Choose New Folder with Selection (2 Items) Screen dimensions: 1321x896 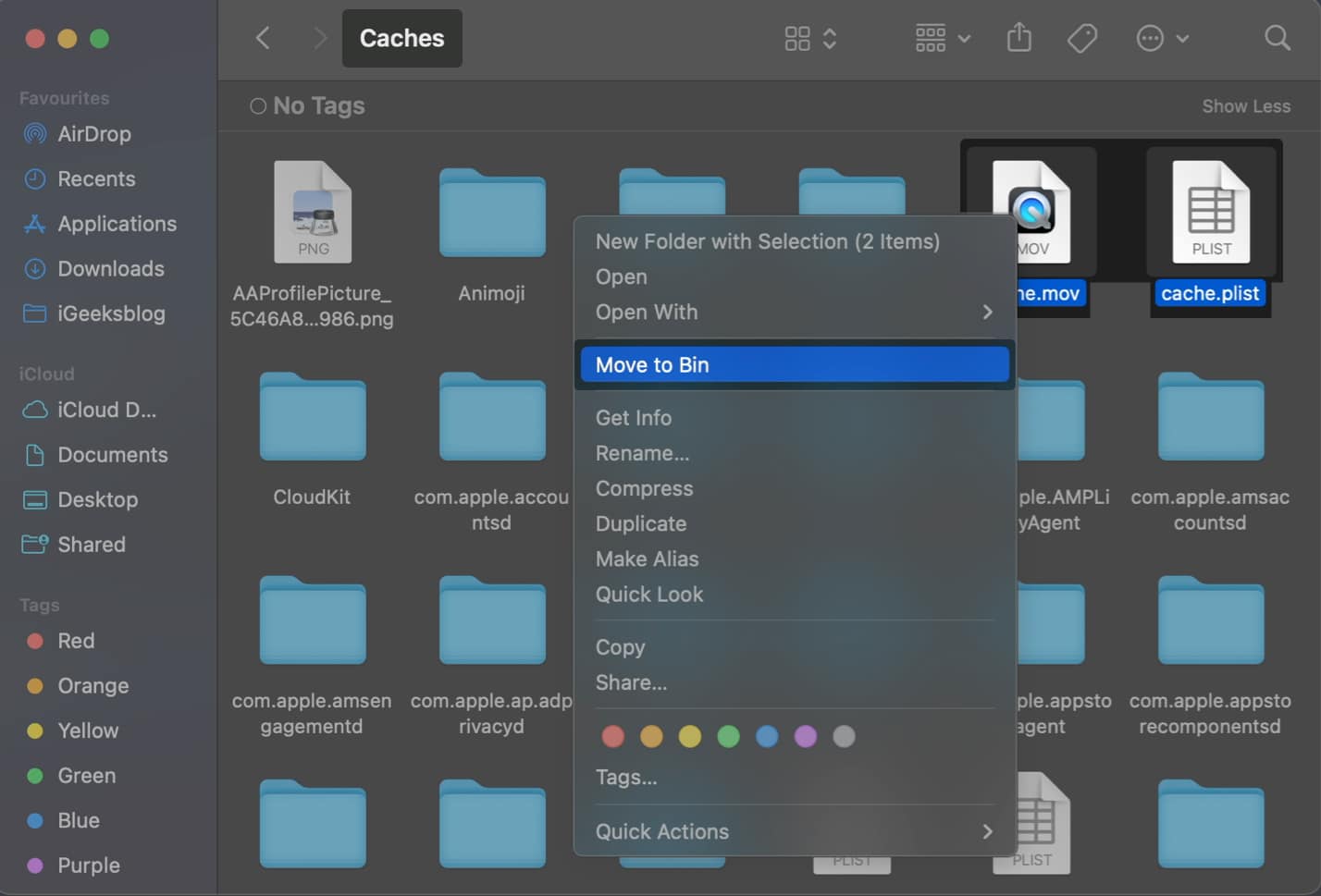(767, 241)
